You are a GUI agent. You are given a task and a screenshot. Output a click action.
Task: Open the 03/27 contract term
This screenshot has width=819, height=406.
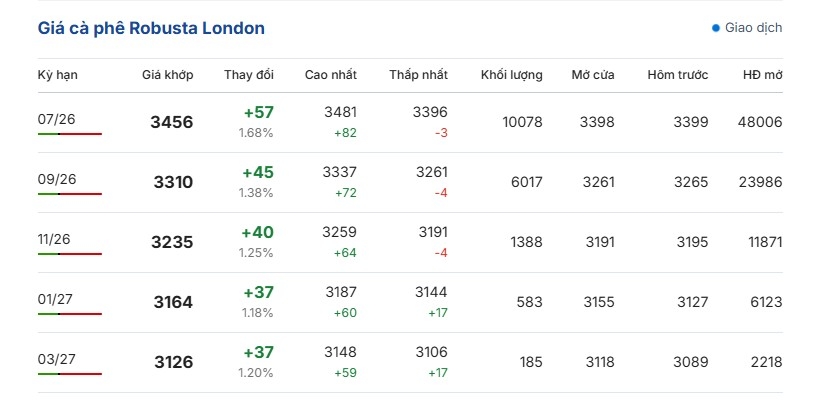(x=56, y=359)
